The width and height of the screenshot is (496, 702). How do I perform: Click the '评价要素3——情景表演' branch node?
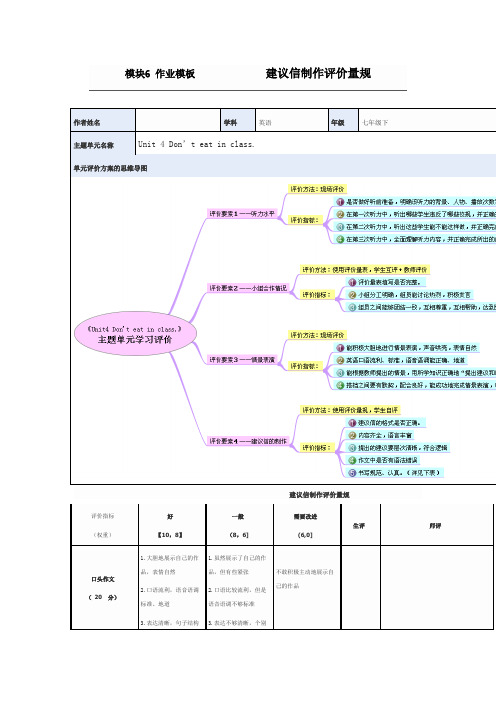click(242, 360)
